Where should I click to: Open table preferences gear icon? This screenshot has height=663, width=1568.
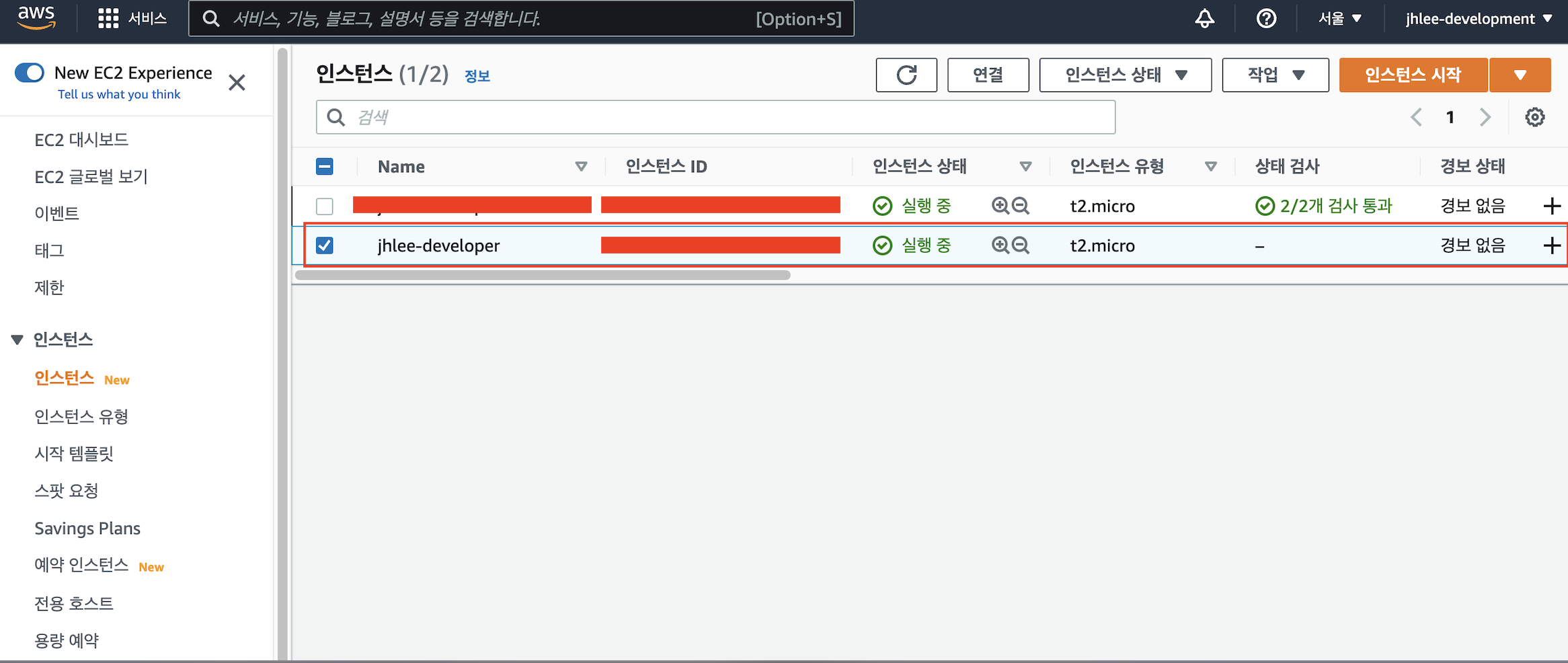pyautogui.click(x=1534, y=117)
